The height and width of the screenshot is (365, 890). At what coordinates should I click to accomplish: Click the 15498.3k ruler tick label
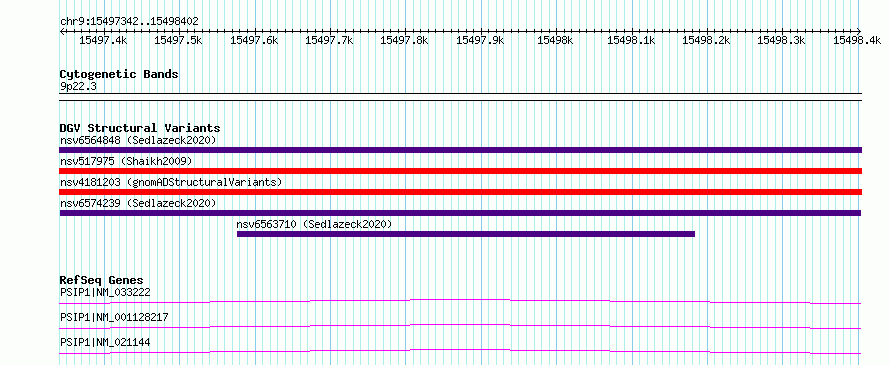(782, 40)
